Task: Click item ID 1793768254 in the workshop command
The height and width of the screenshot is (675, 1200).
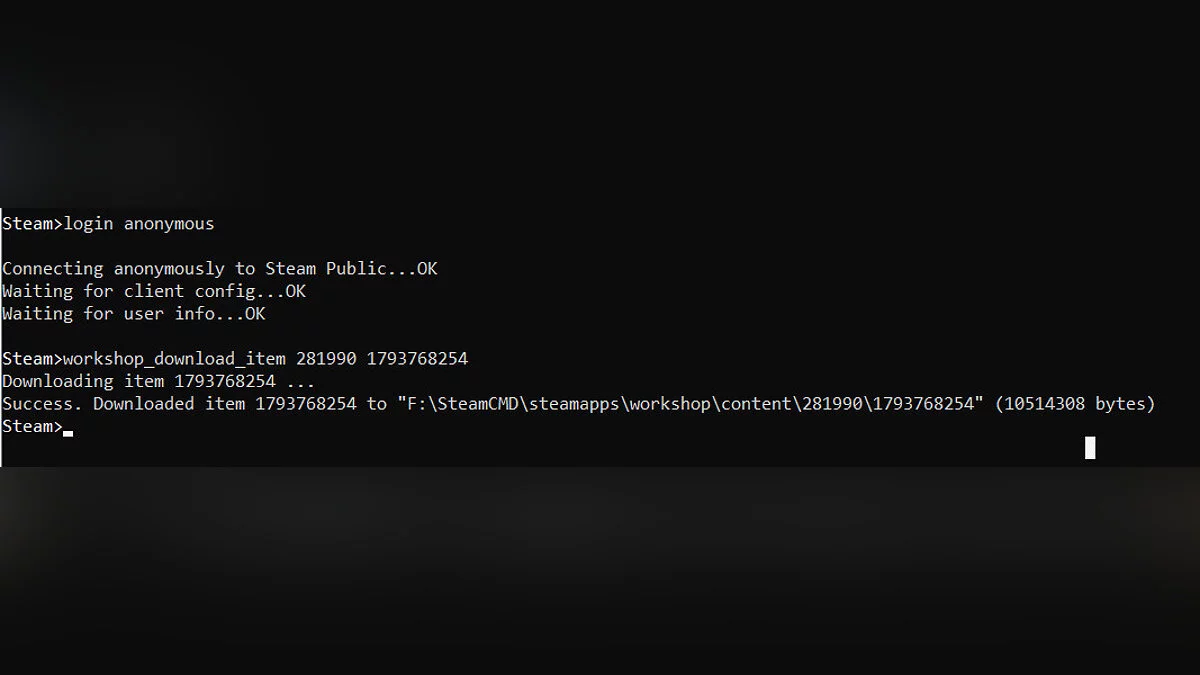Action: click(x=417, y=359)
